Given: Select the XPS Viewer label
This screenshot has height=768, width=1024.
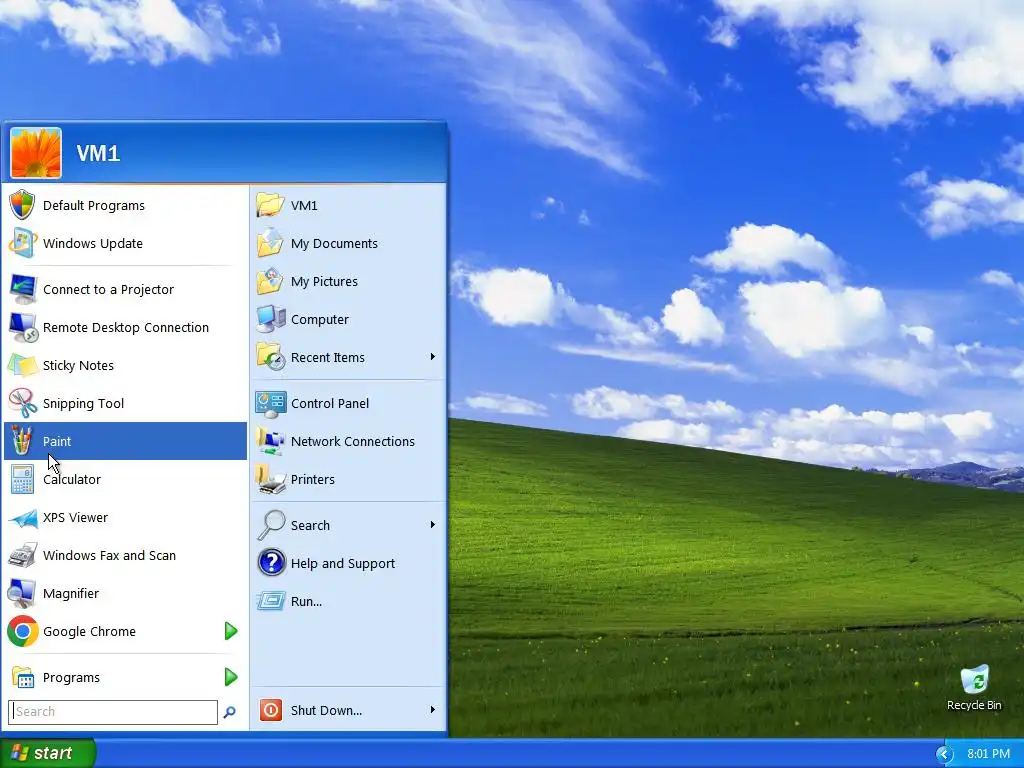Looking at the screenshot, I should click(x=76, y=517).
